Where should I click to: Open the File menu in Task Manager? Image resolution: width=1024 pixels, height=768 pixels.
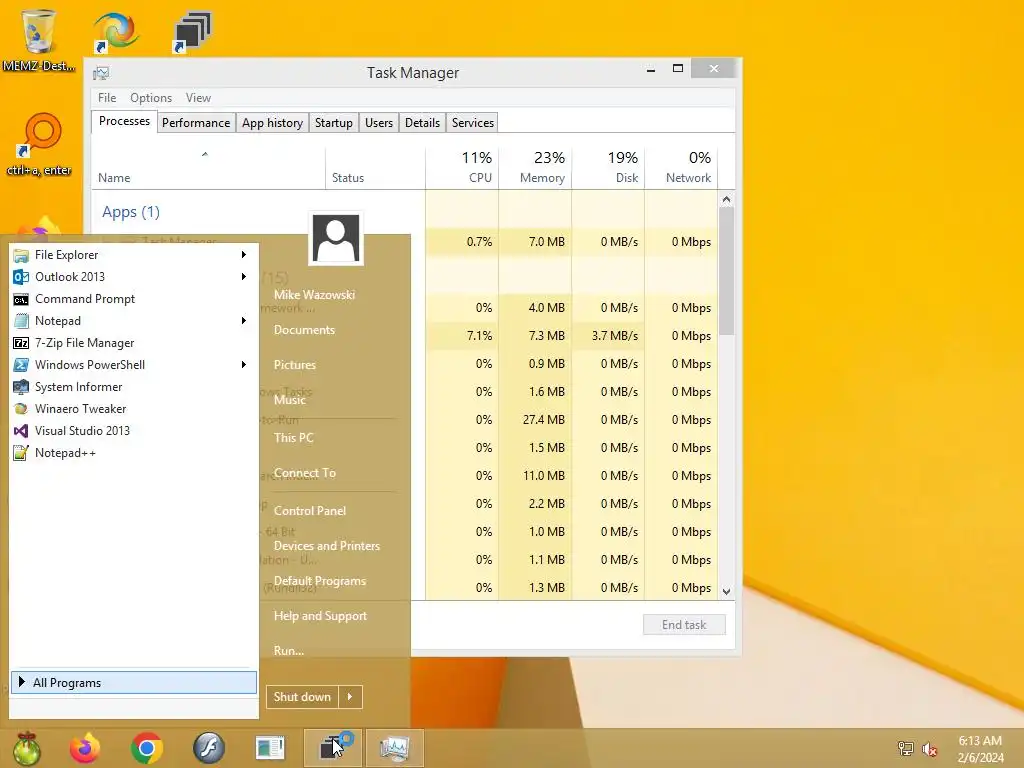[x=107, y=98]
